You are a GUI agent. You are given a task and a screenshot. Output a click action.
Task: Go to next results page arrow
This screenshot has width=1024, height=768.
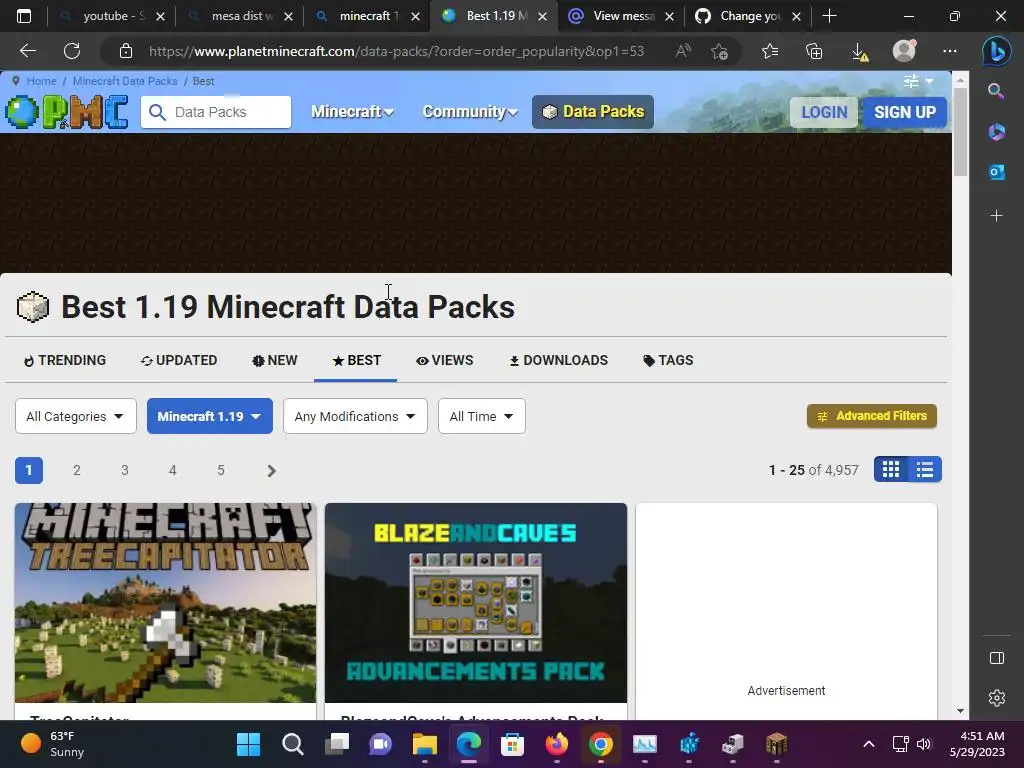pyautogui.click(x=272, y=470)
